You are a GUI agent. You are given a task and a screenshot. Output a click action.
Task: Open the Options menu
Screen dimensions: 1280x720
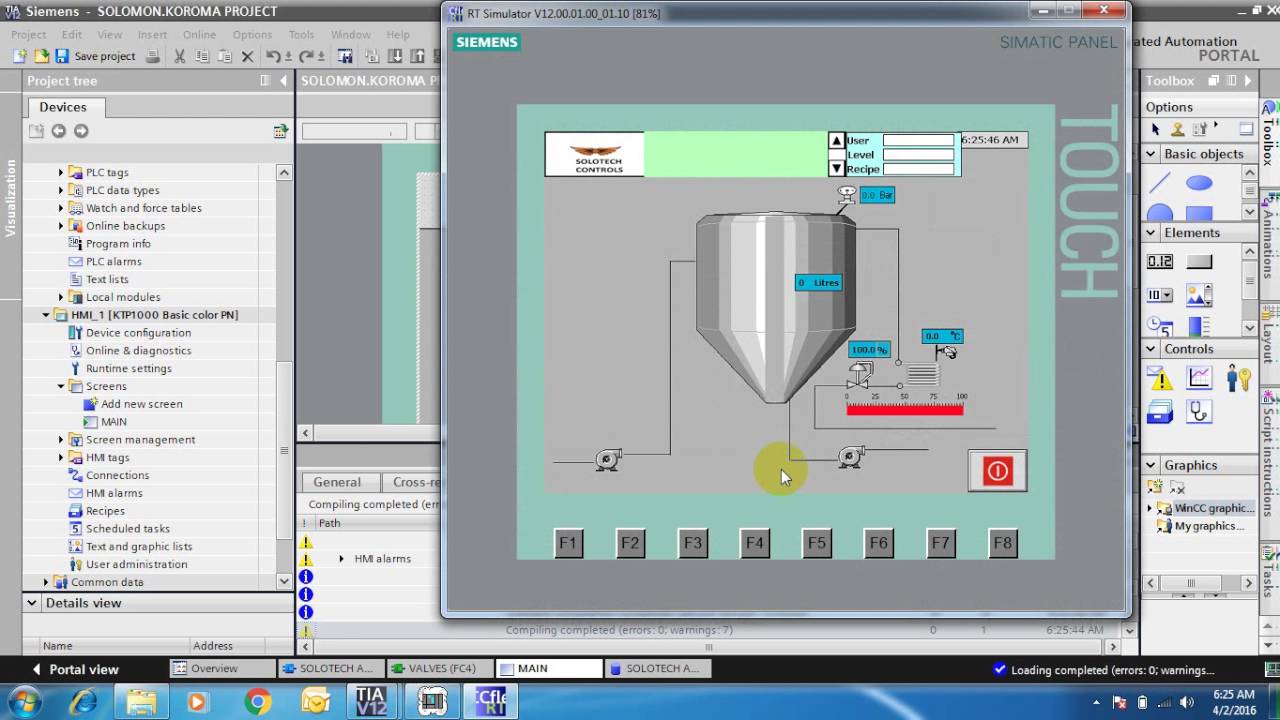coord(252,34)
